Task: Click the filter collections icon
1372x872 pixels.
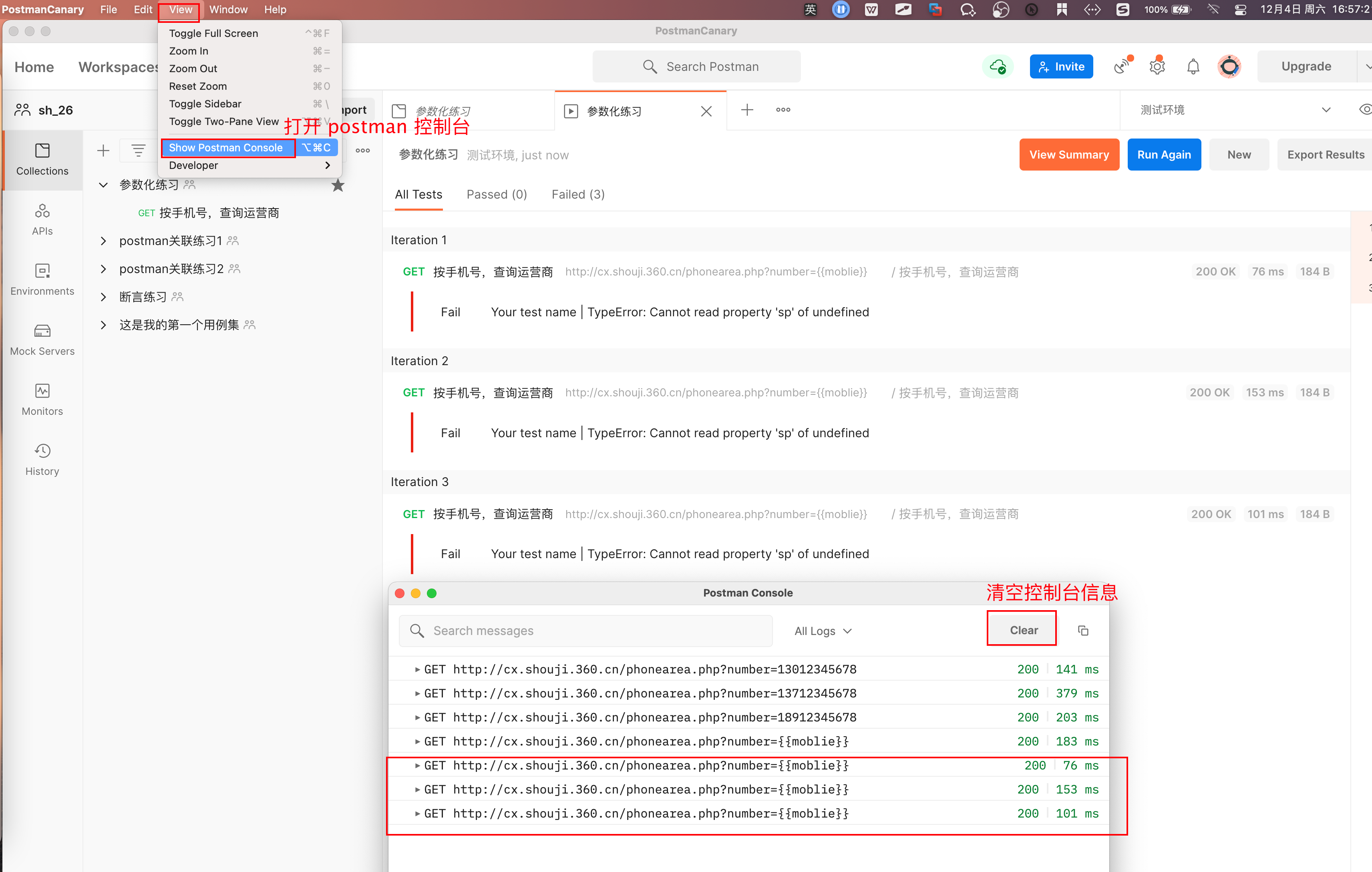Action: pos(138,151)
